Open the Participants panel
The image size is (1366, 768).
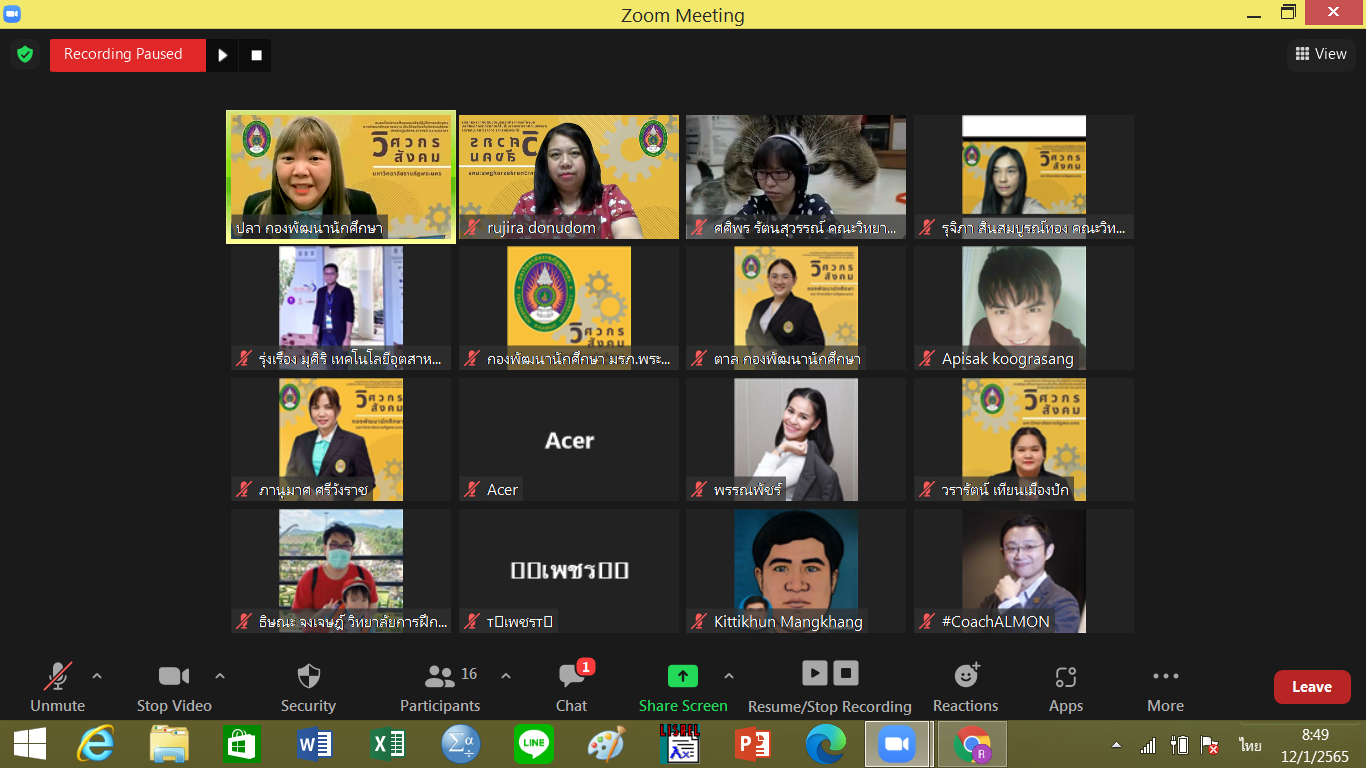pyautogui.click(x=440, y=677)
